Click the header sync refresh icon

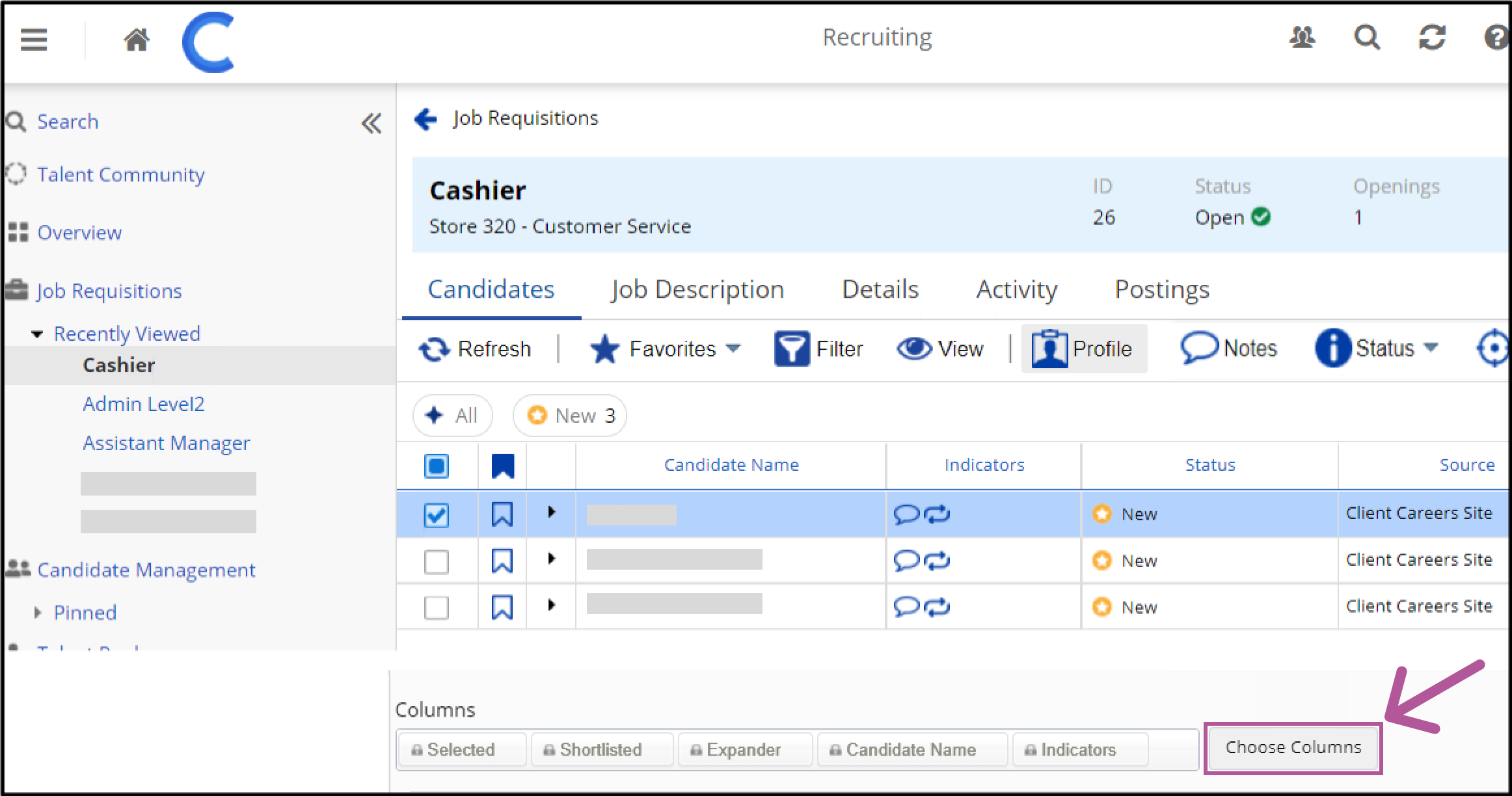click(x=1431, y=38)
